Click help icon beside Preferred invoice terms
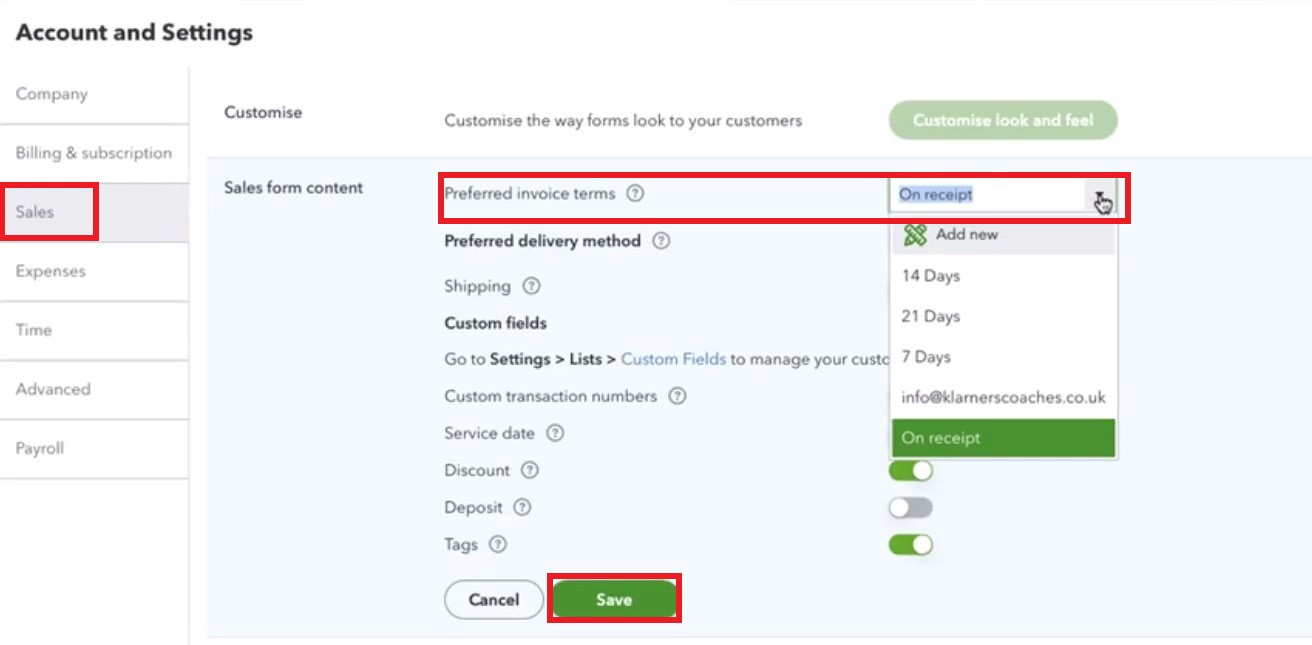 coord(634,194)
